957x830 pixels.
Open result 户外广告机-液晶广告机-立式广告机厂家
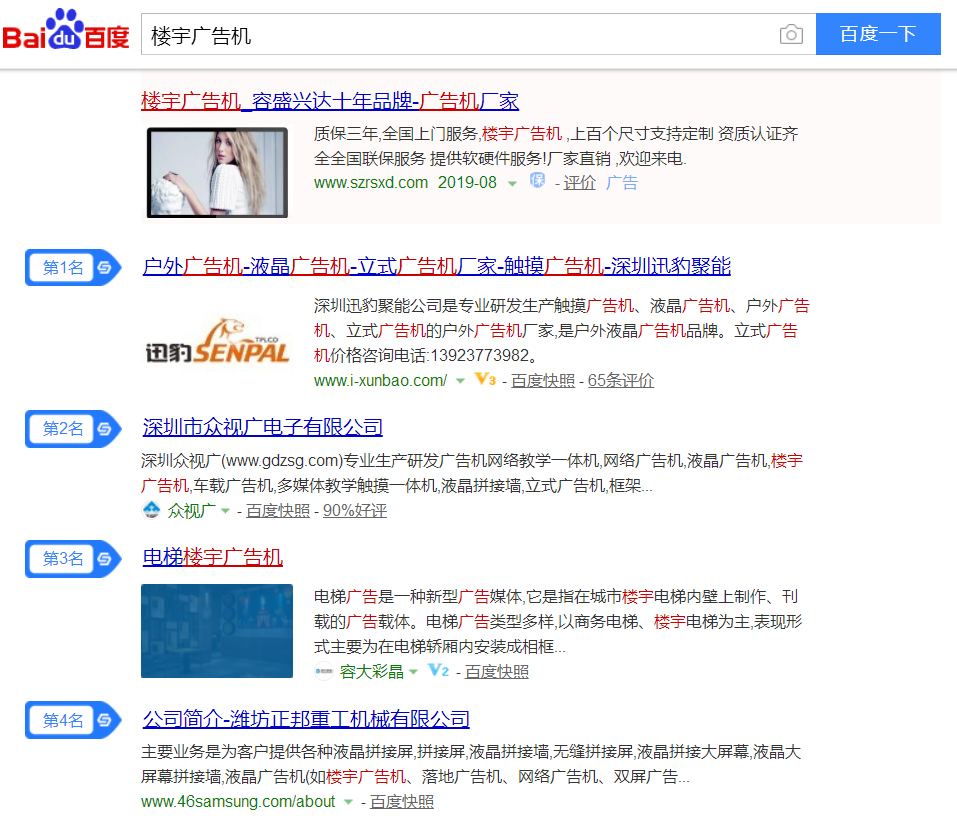click(436, 266)
